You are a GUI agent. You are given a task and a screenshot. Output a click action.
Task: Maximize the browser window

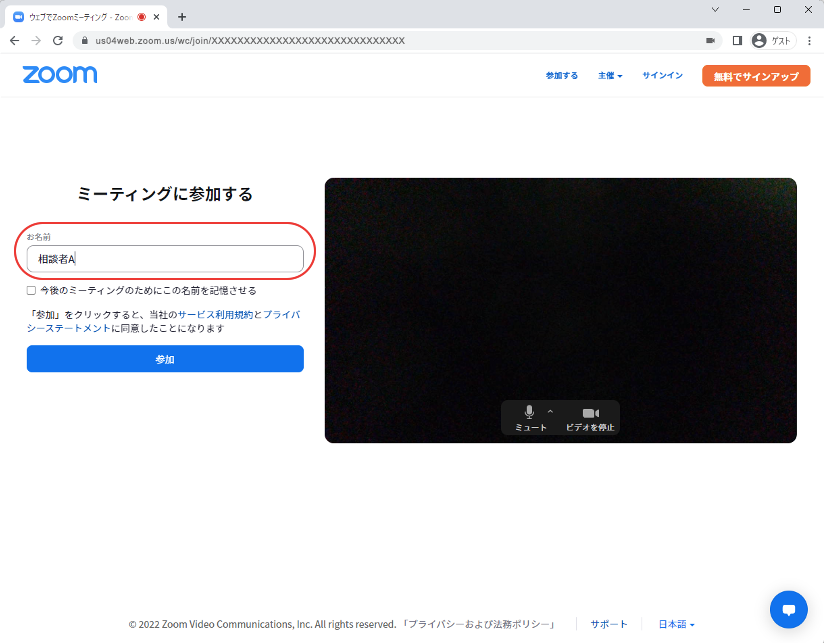click(x=777, y=9)
